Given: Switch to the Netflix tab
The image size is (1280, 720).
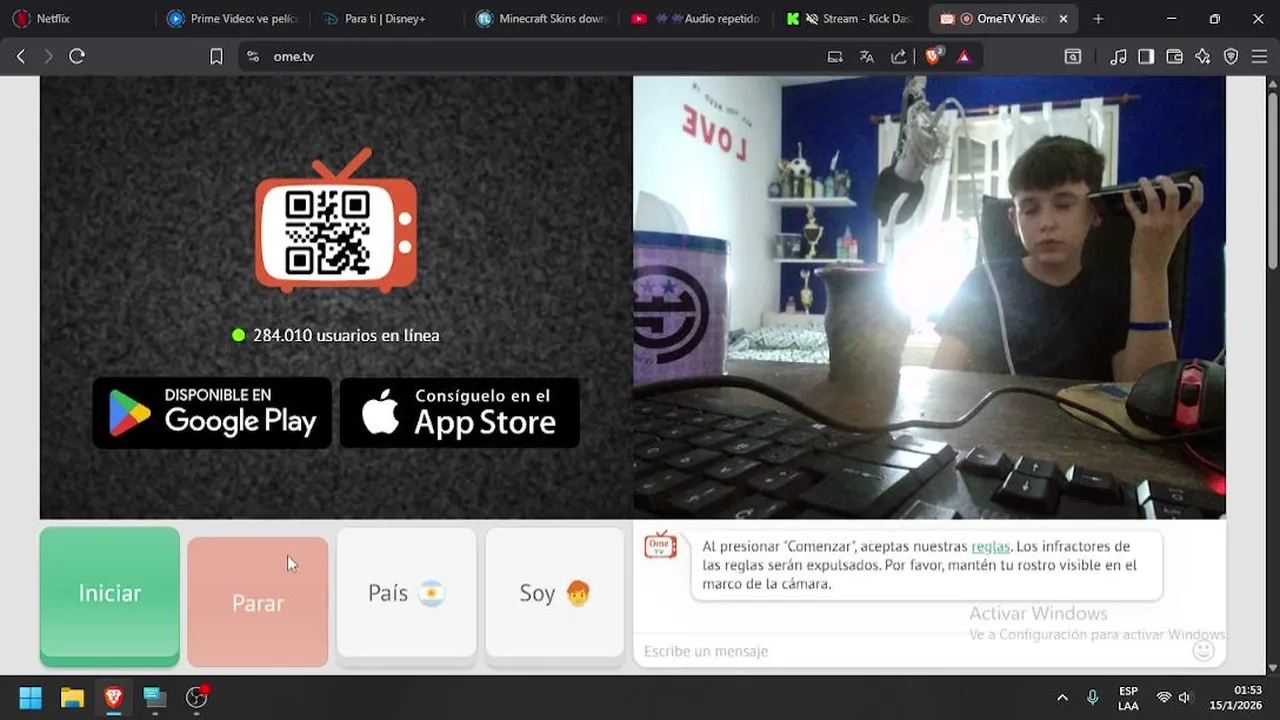Looking at the screenshot, I should [77, 18].
